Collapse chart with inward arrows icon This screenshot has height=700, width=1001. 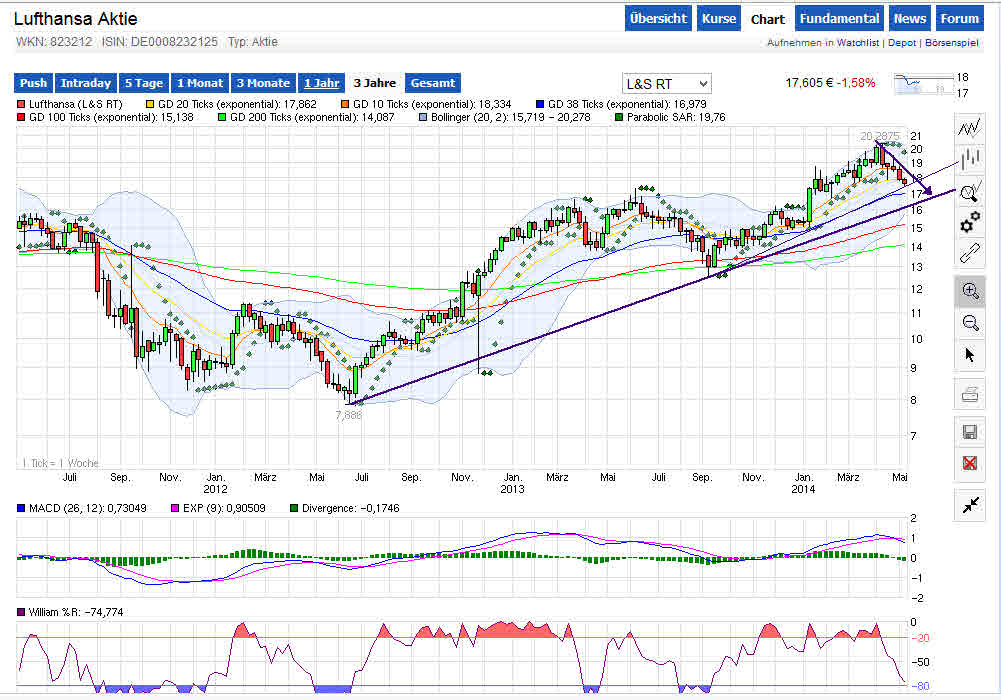(x=970, y=505)
